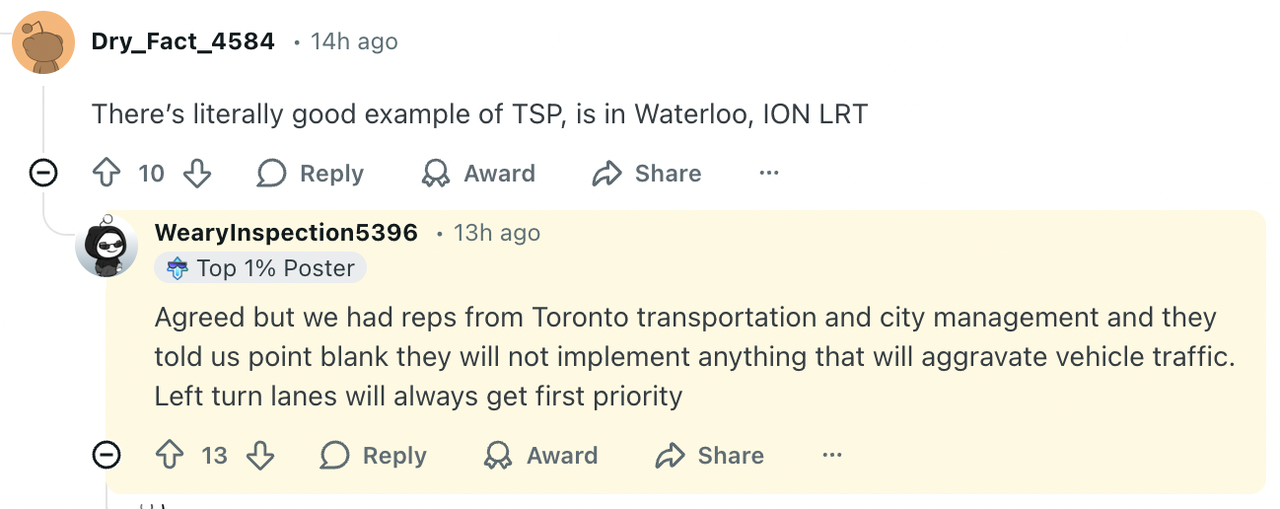The height and width of the screenshot is (509, 1280).
Task: Give award to Dry_Fact_4584's comment
Action: click(x=478, y=174)
